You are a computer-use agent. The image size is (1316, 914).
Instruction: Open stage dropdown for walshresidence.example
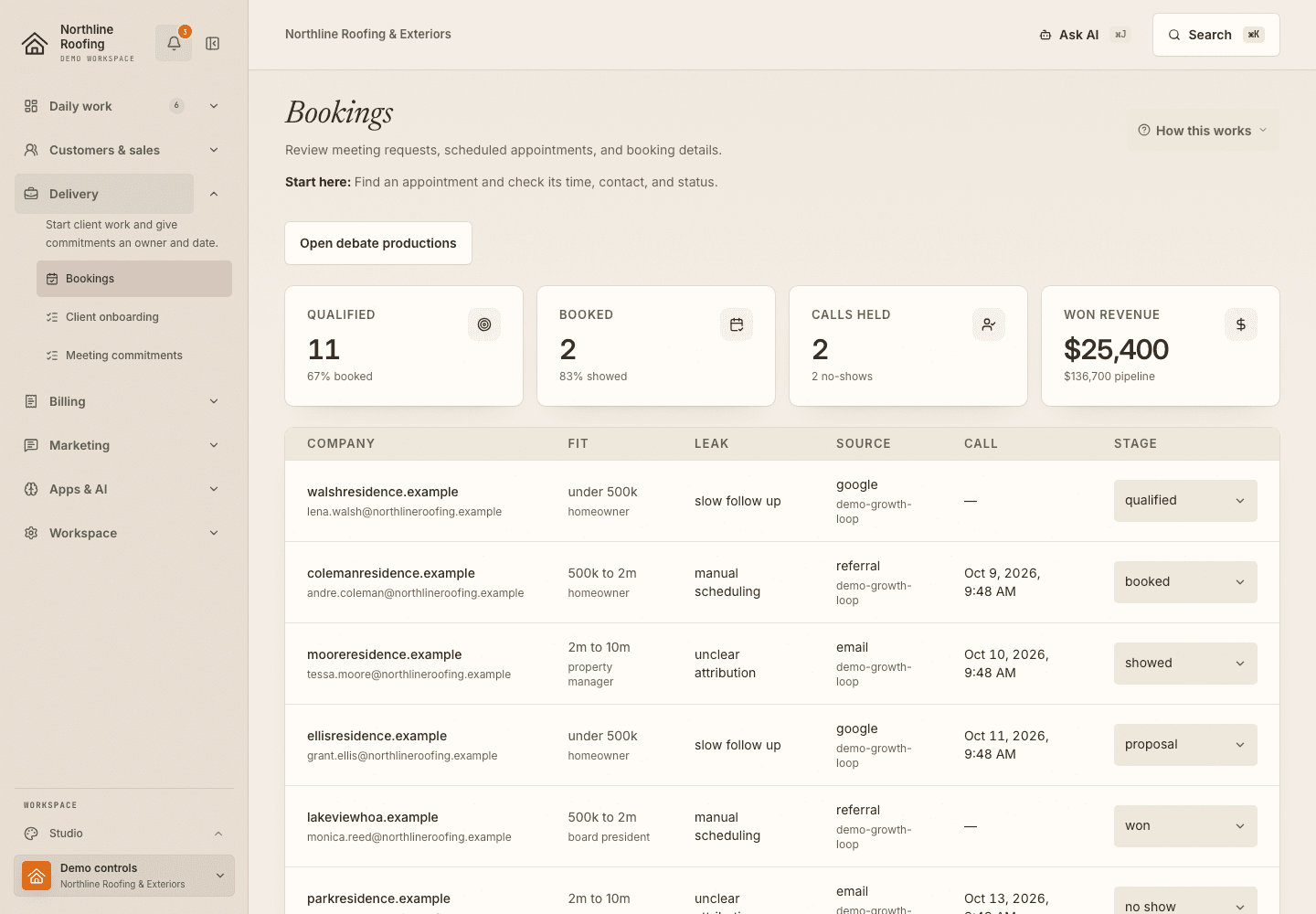tap(1185, 501)
